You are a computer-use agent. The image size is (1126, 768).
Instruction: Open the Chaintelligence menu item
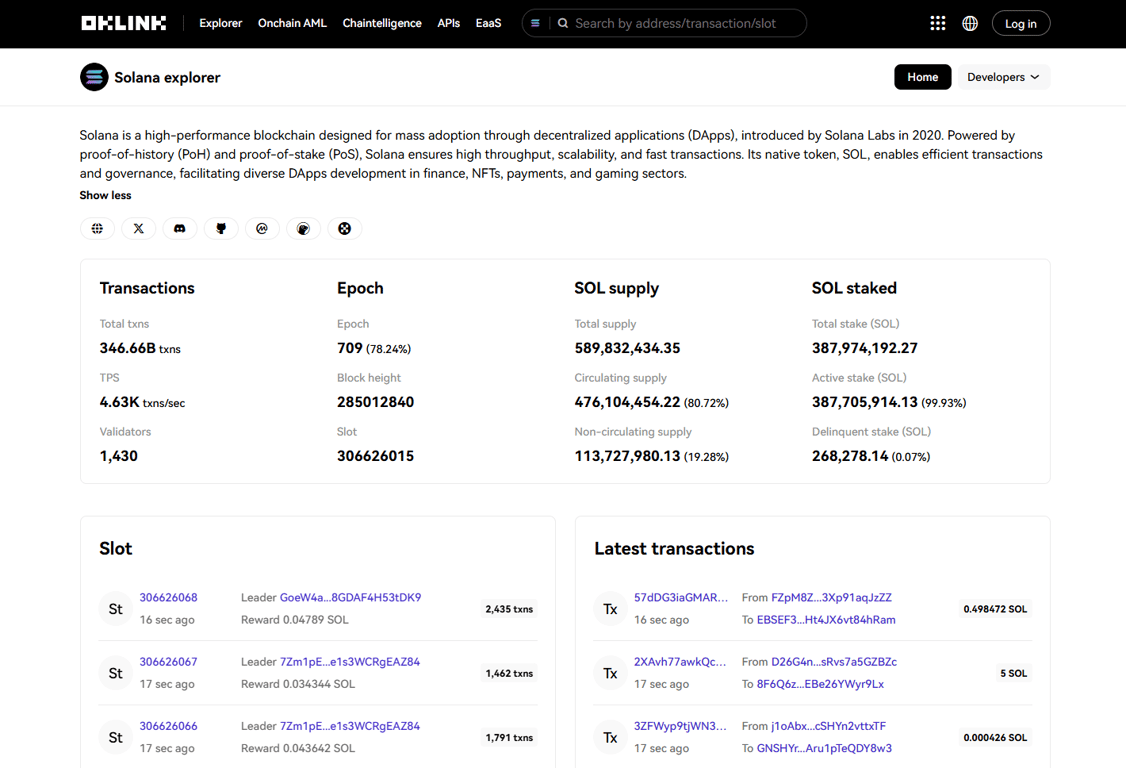point(382,23)
